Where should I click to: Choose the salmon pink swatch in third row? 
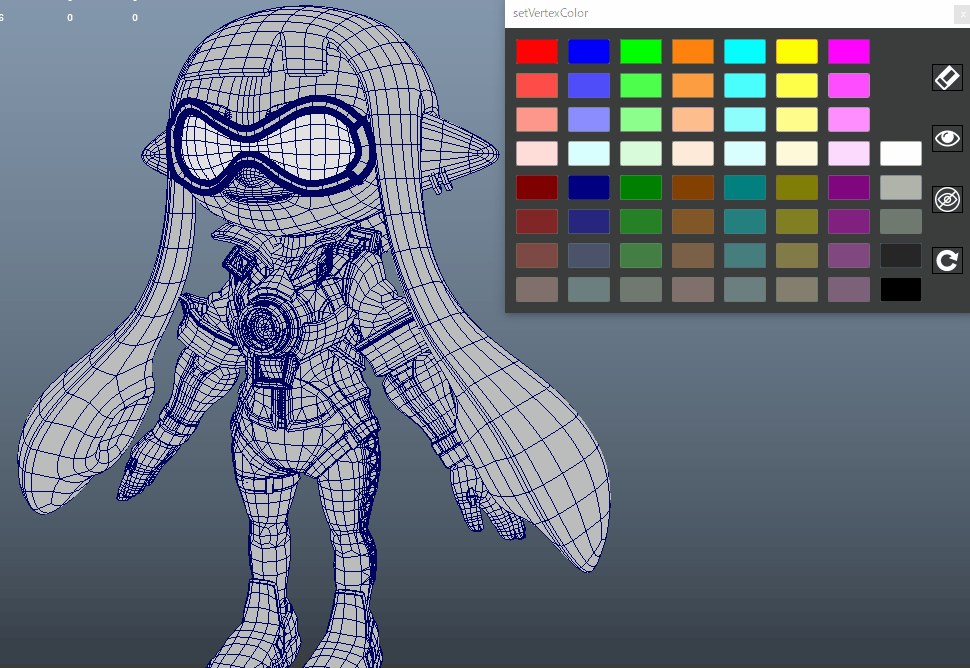pos(537,119)
